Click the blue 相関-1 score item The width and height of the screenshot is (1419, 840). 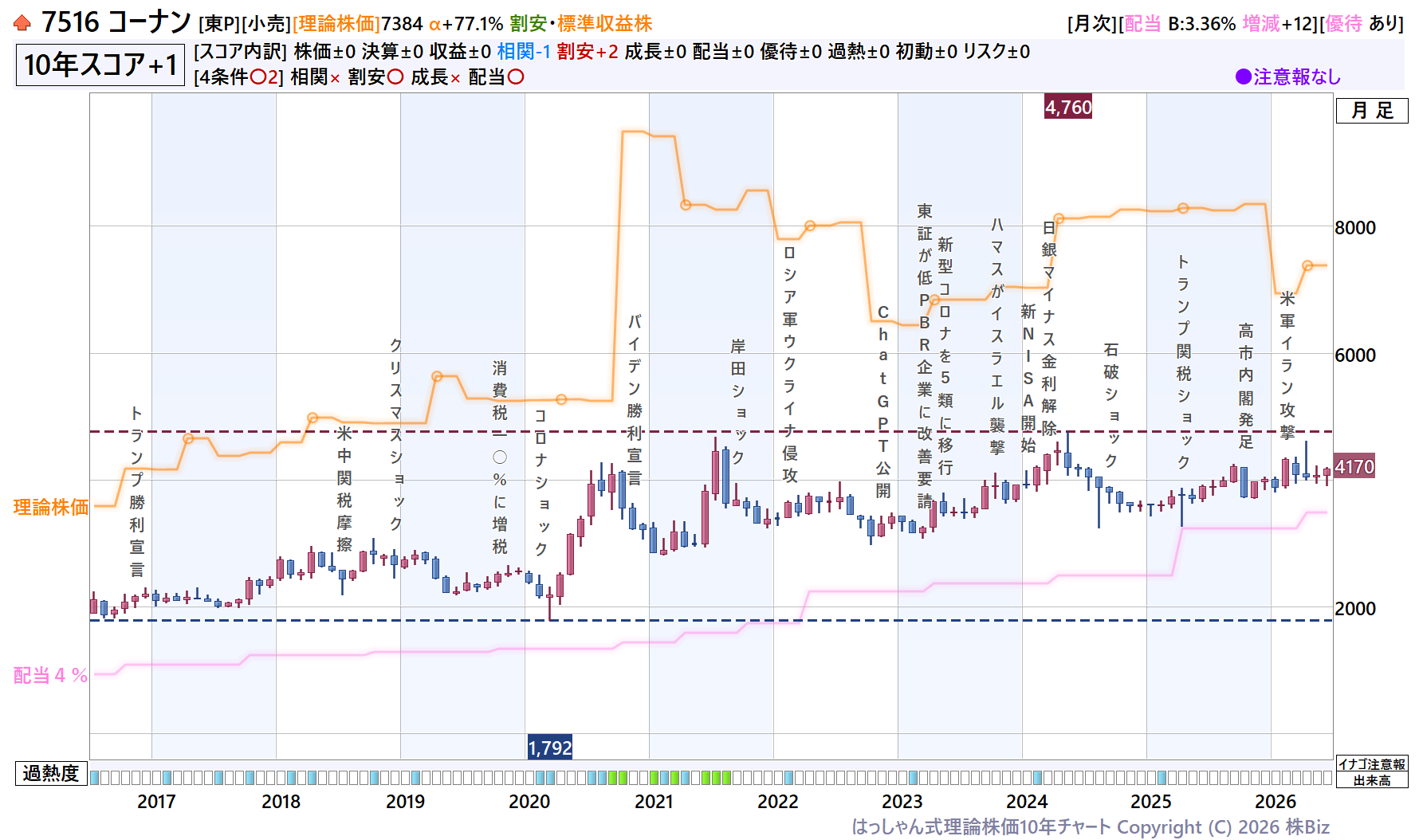524,52
